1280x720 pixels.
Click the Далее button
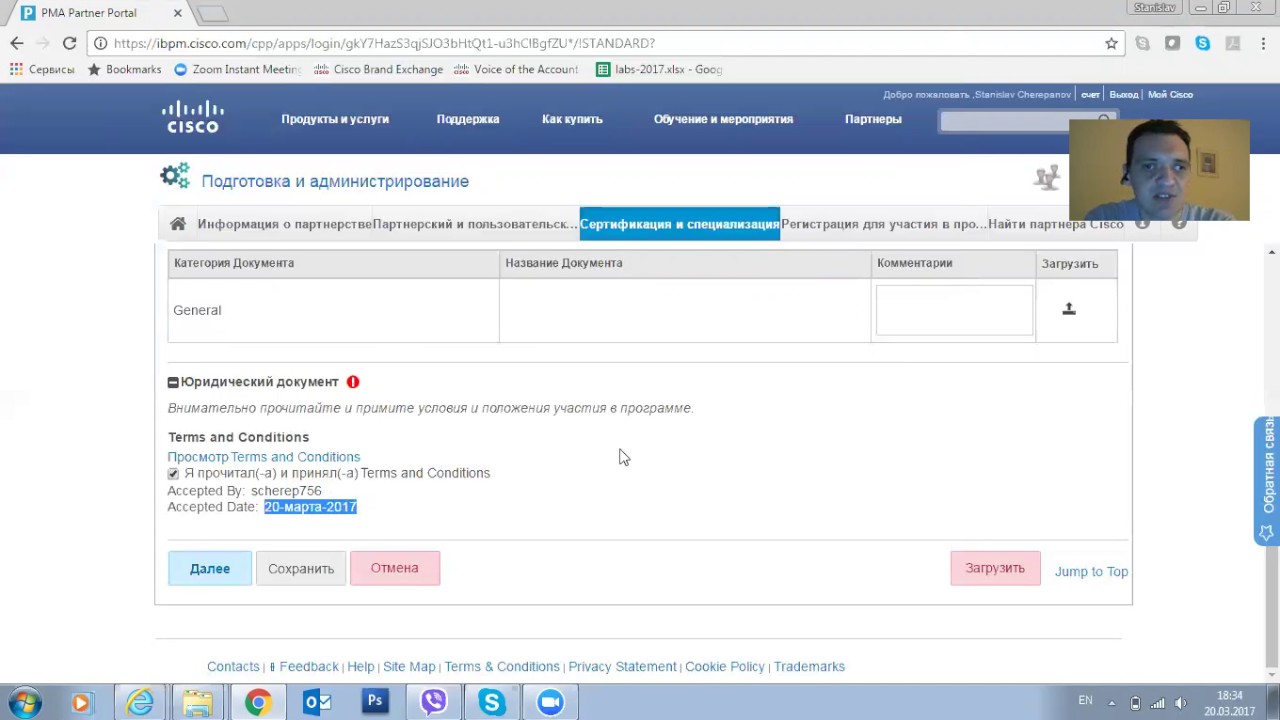210,568
